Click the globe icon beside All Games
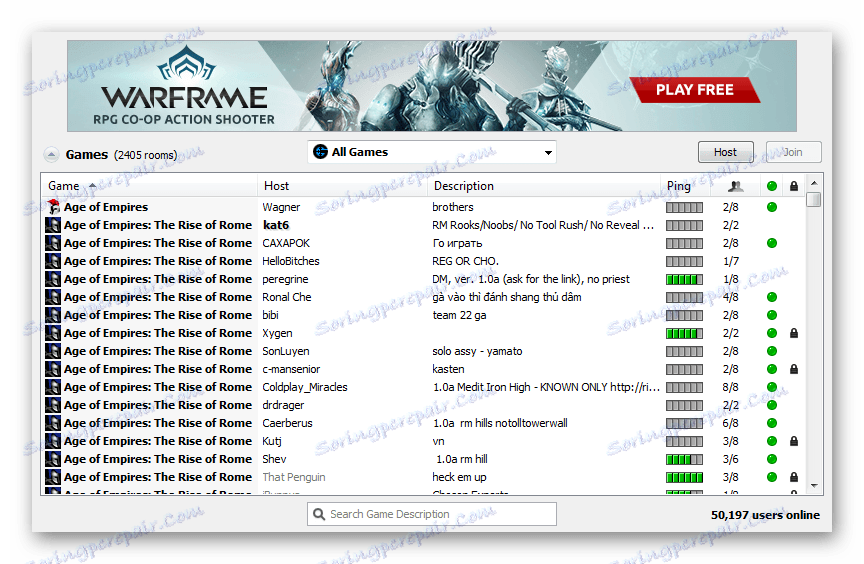Image resolution: width=864 pixels, height=564 pixels. [x=320, y=151]
